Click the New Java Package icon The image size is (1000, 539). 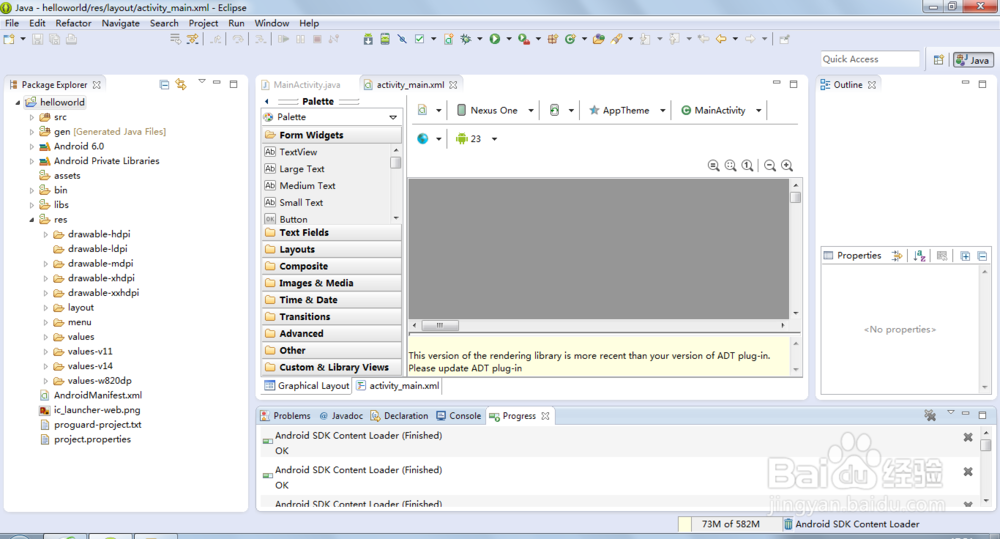(x=552, y=39)
